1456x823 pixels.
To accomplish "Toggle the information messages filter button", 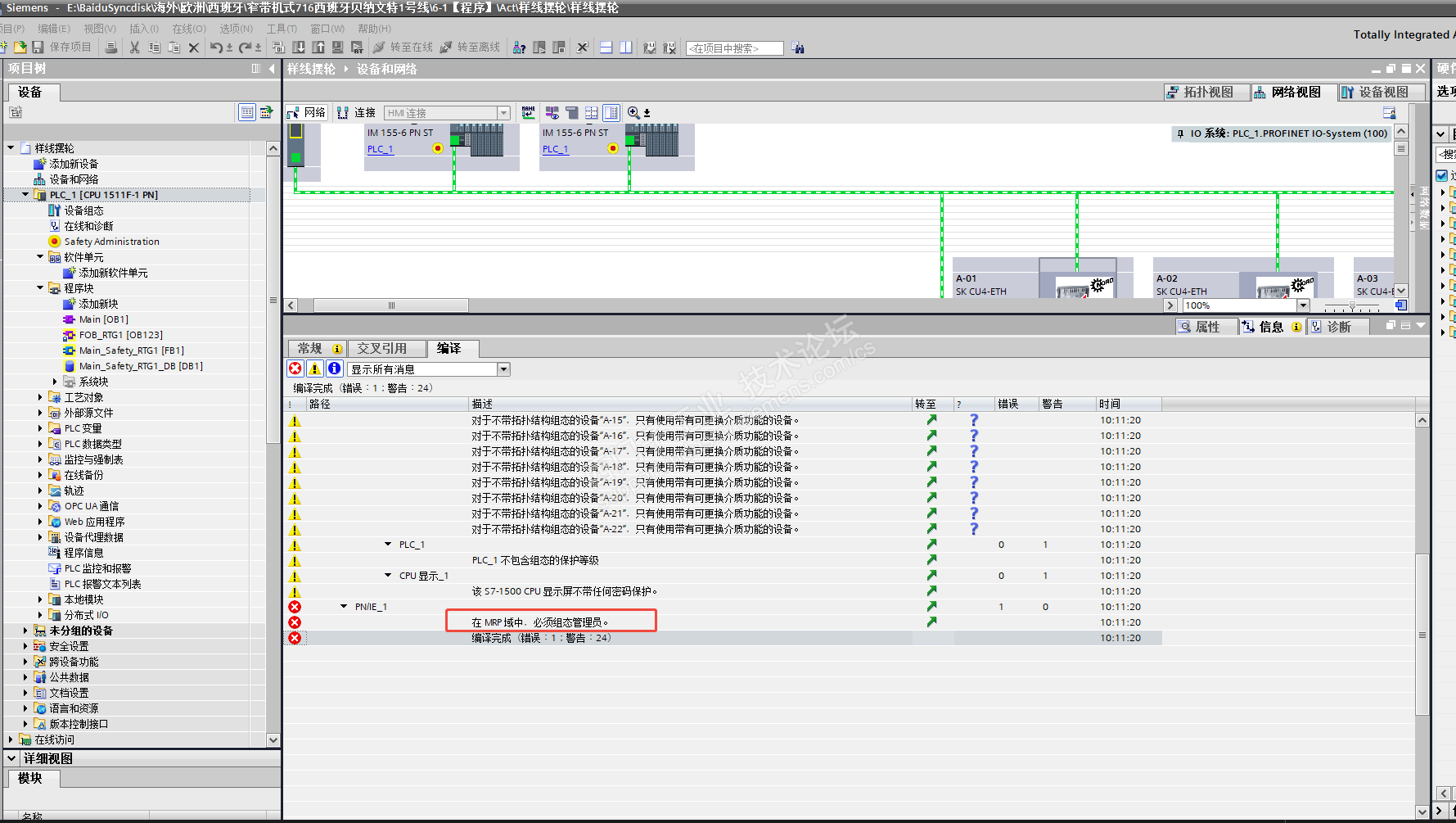I will (x=334, y=369).
